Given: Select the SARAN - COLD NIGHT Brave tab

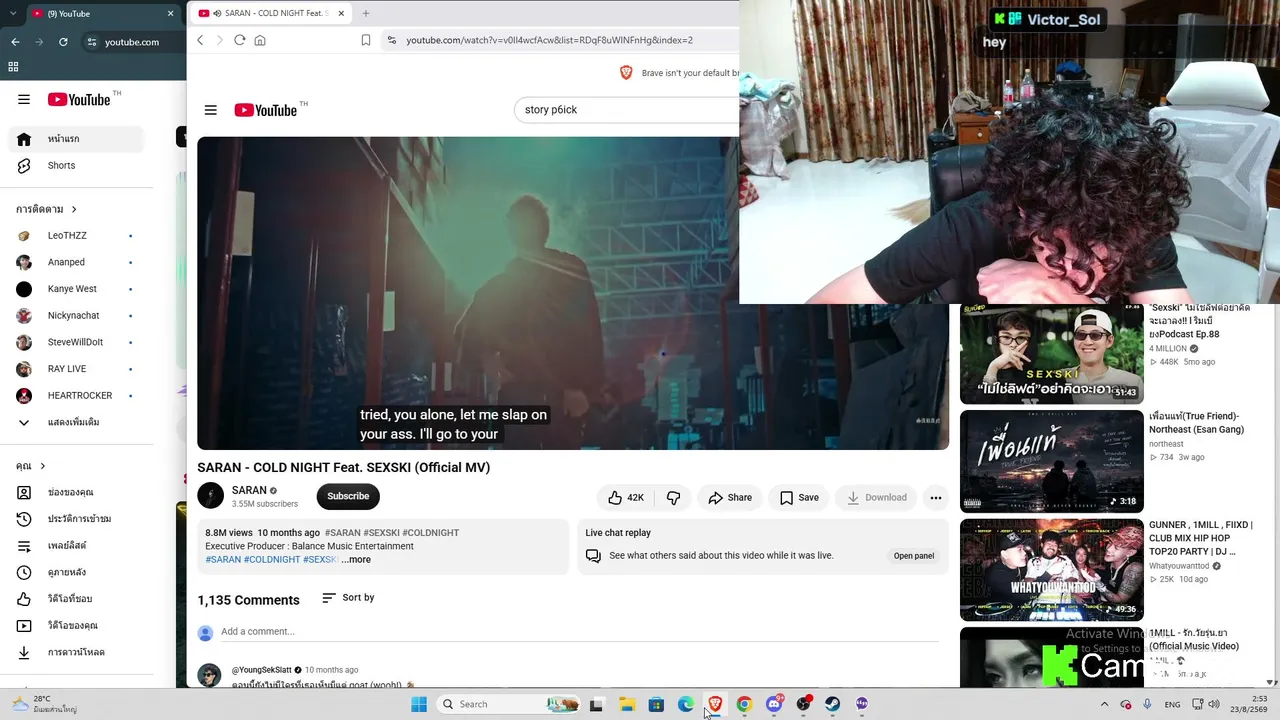Looking at the screenshot, I should point(270,13).
